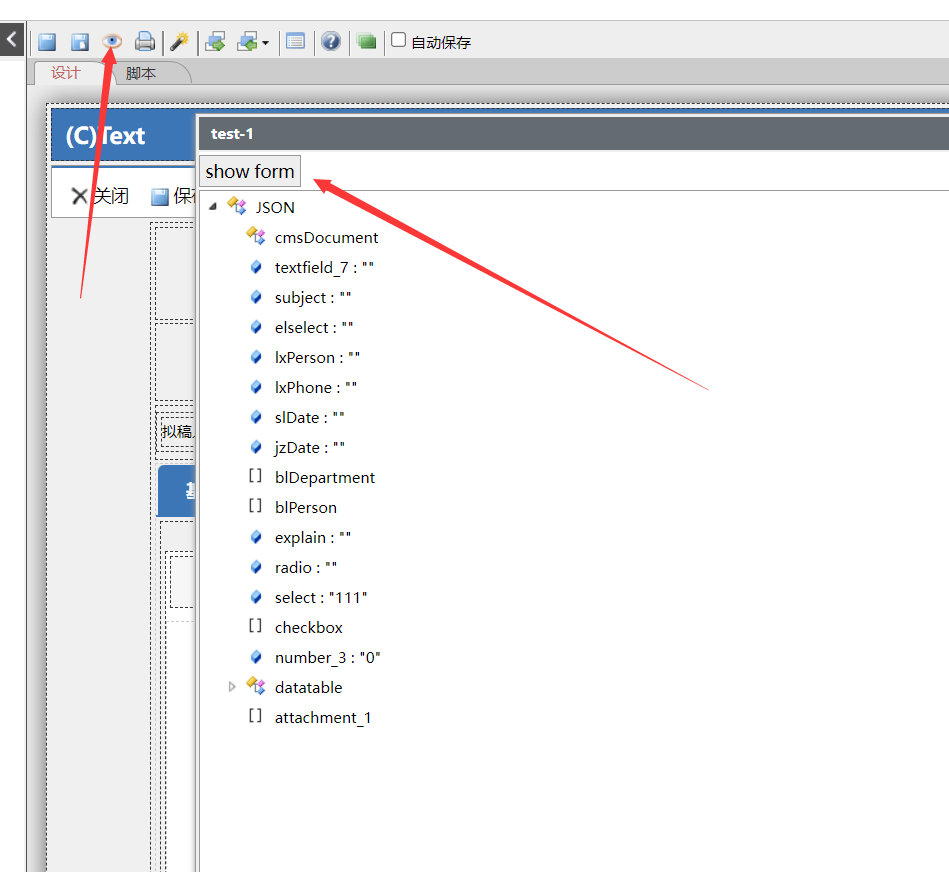
Task: Switch to the 设计 tab
Action: pos(65,73)
